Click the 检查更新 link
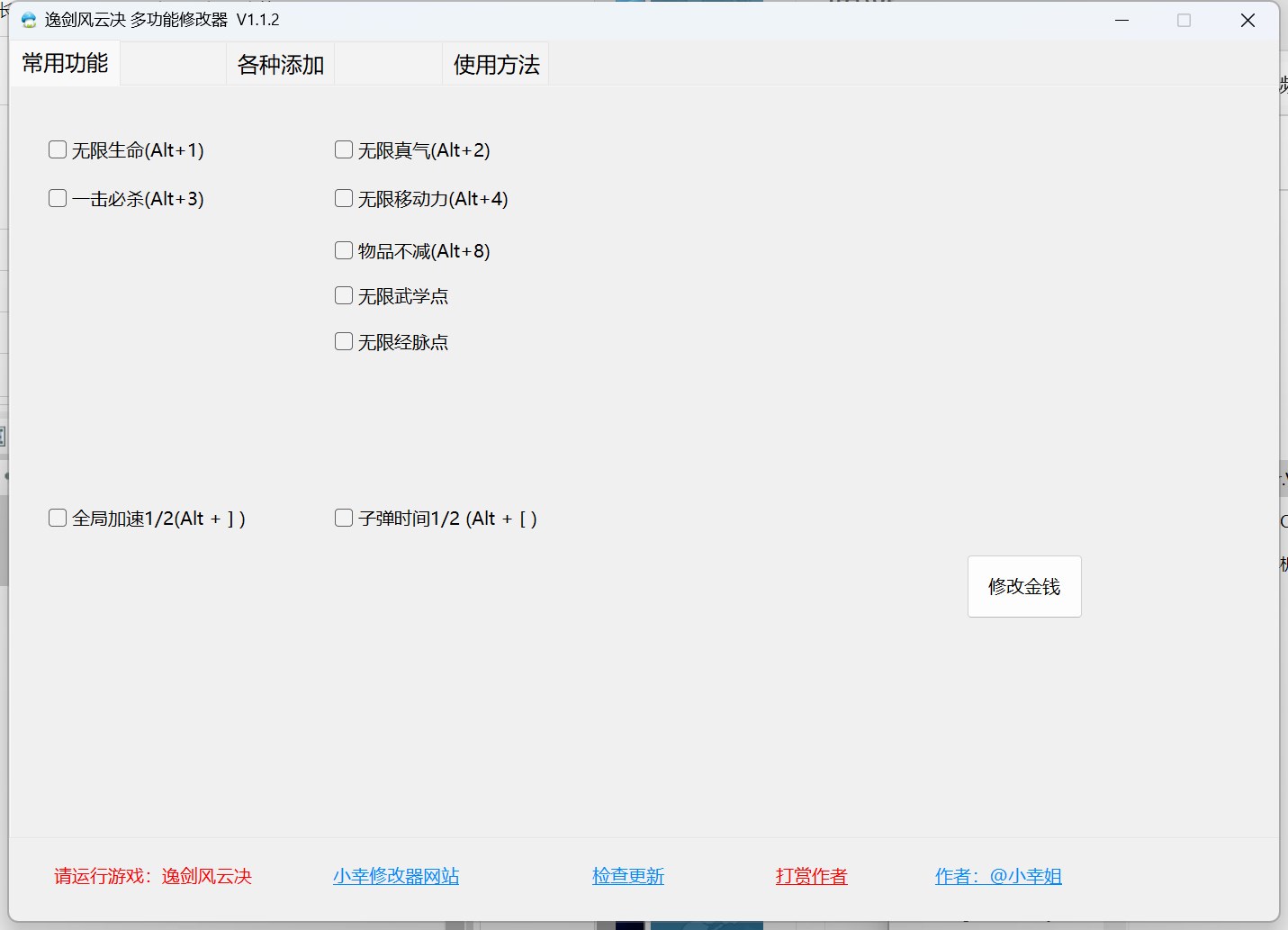Screen dimensions: 1288x930 pos(628,876)
